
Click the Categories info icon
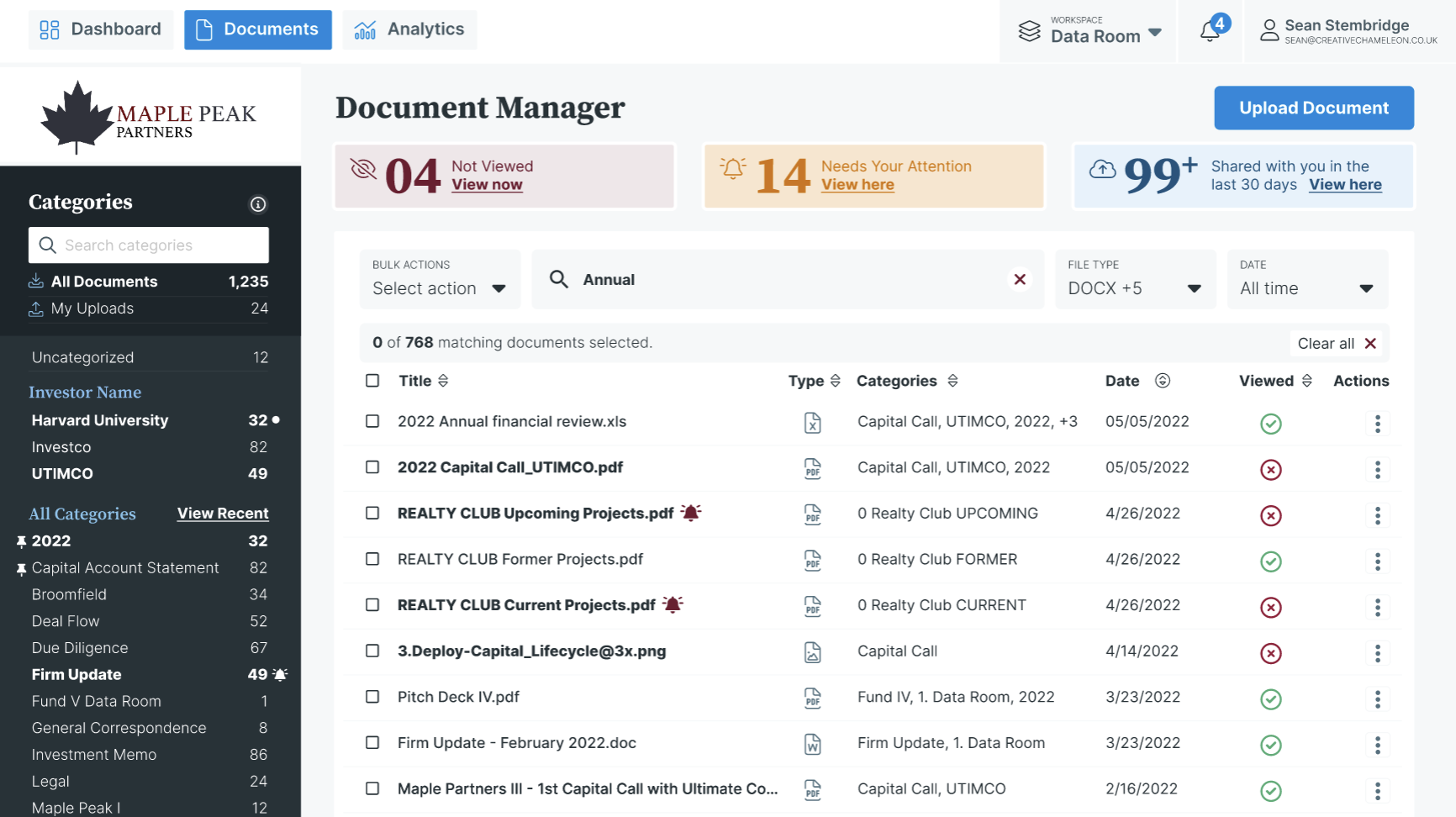(258, 204)
